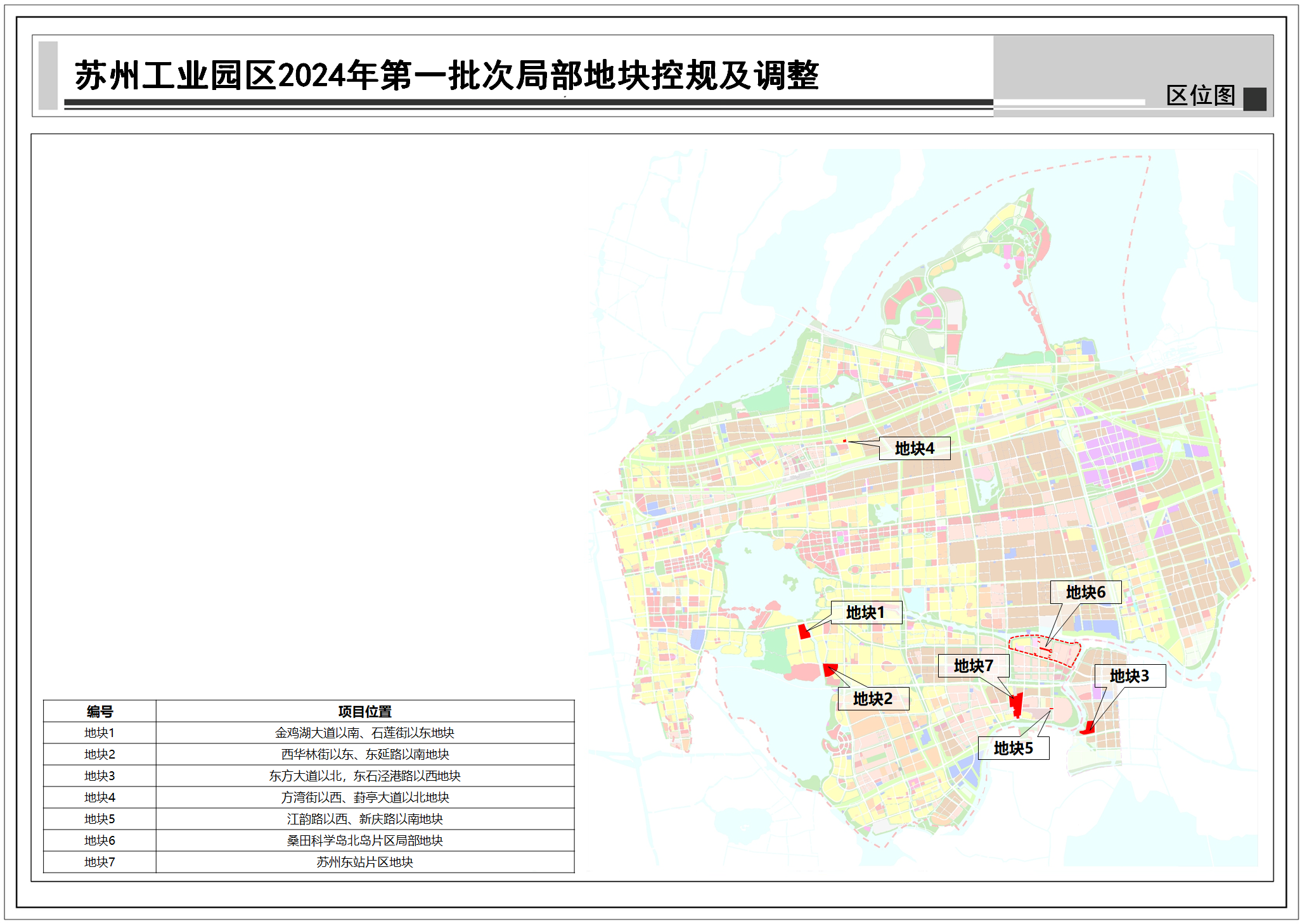Click table row 苏州东站片区地块
Image resolution: width=1307 pixels, height=924 pixels.
click(x=364, y=862)
